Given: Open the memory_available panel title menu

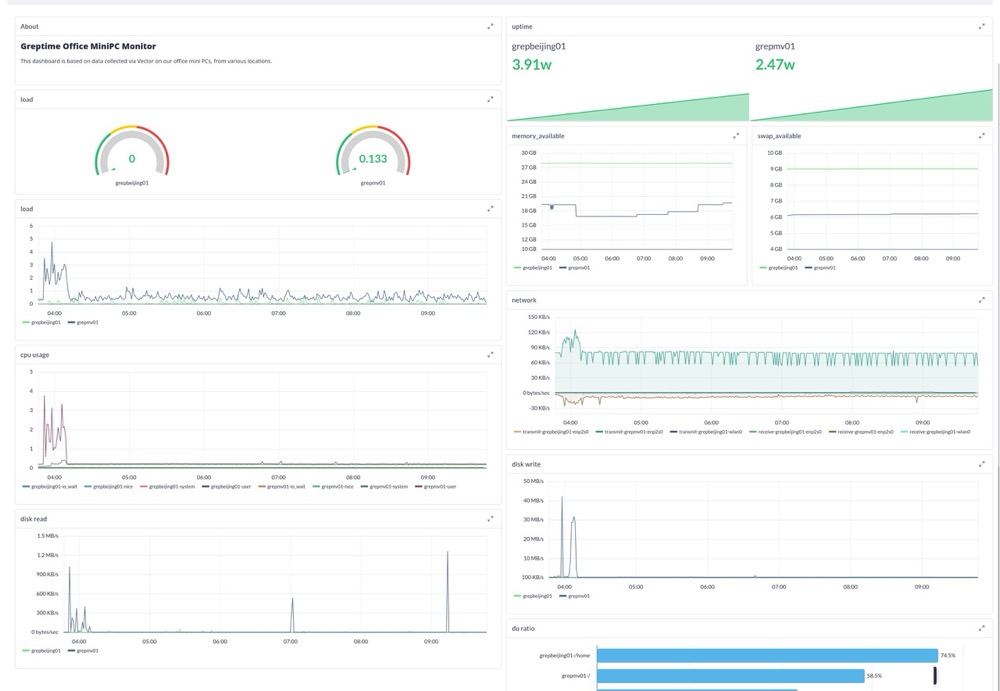Looking at the screenshot, I should tap(540, 135).
